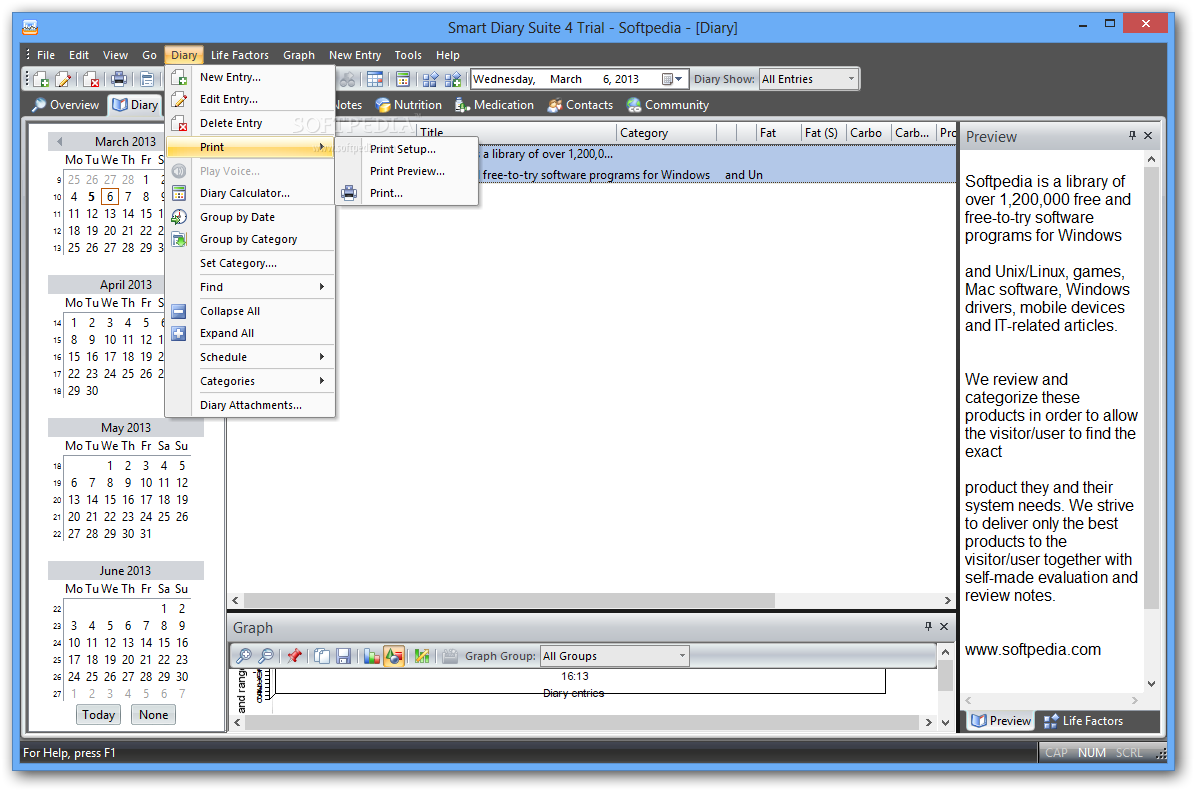Click the expand groups toolbar icon
The height and width of the screenshot is (791, 1195).
pyautogui.click(x=453, y=79)
